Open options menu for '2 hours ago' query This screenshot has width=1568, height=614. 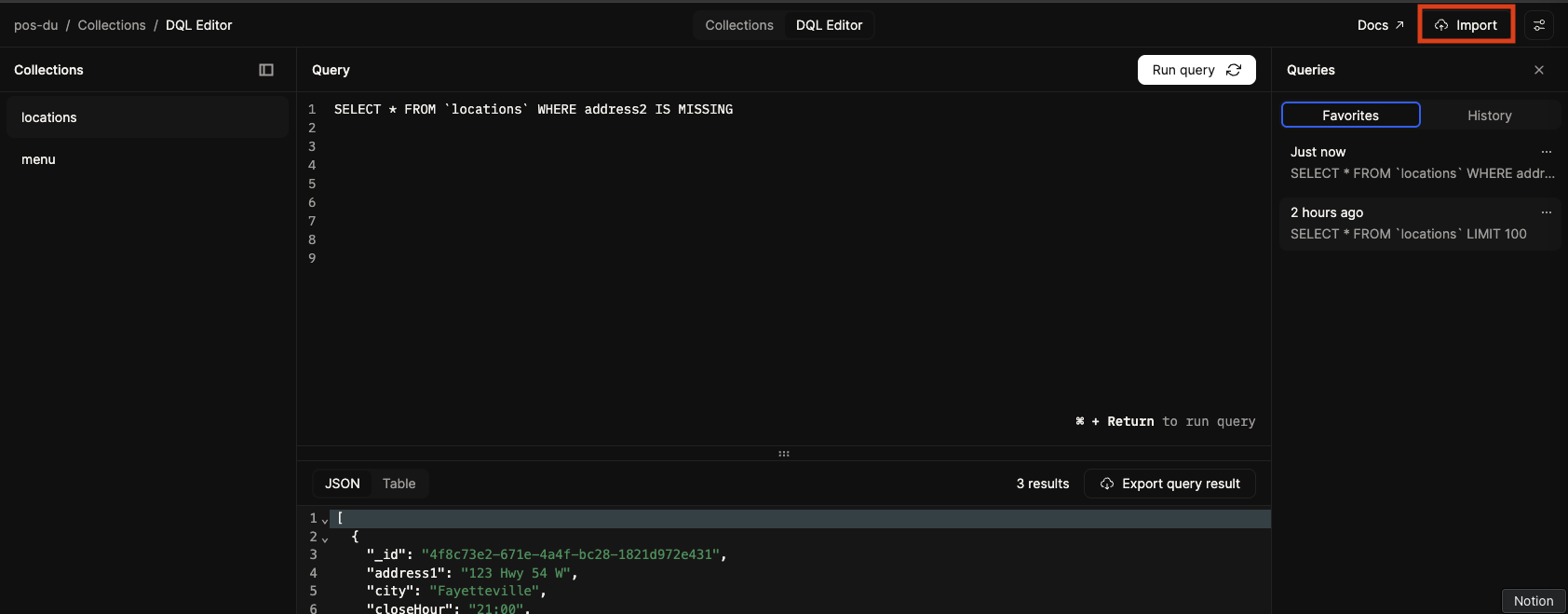(1547, 212)
